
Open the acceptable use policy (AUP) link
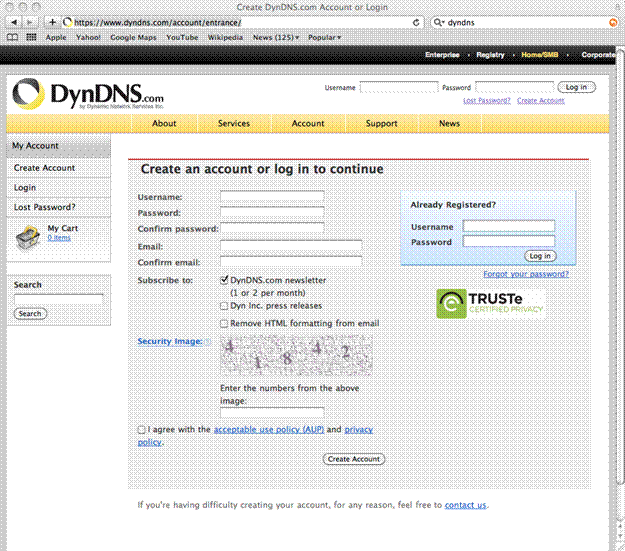pyautogui.click(x=269, y=429)
